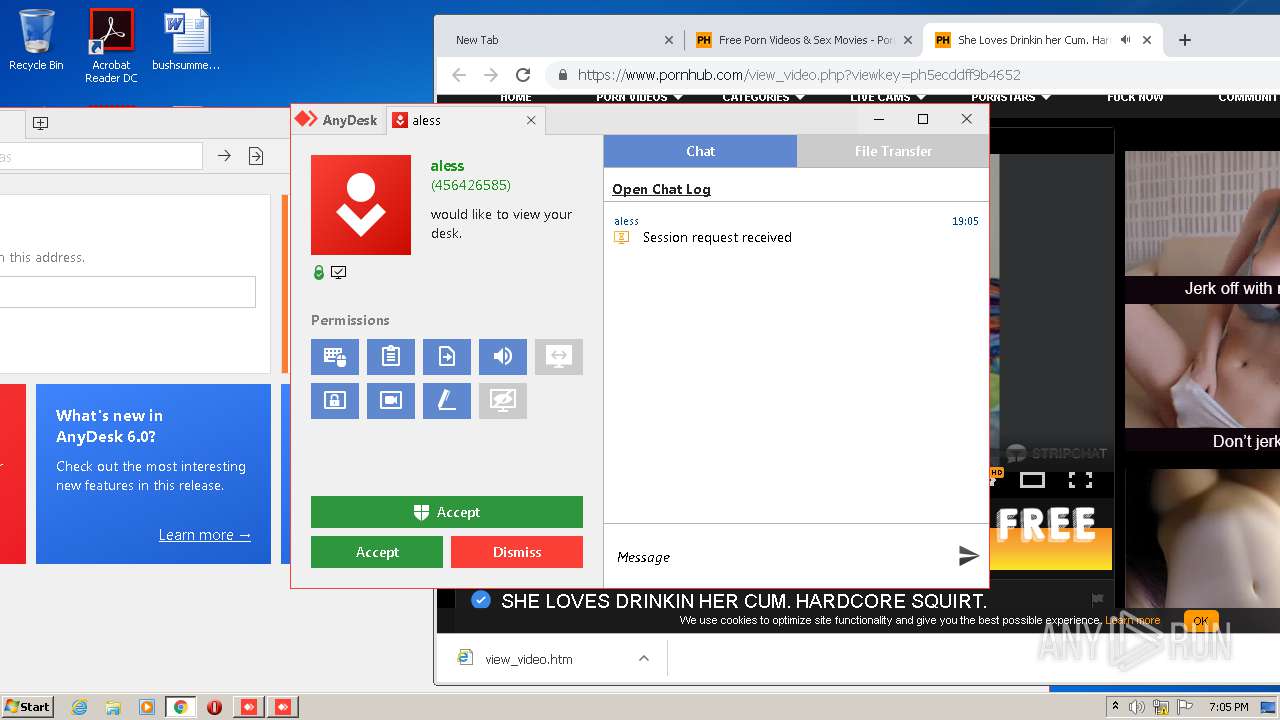Expand the LIVE CAMS dropdown on the website
The height and width of the screenshot is (720, 1280).
coord(887,97)
